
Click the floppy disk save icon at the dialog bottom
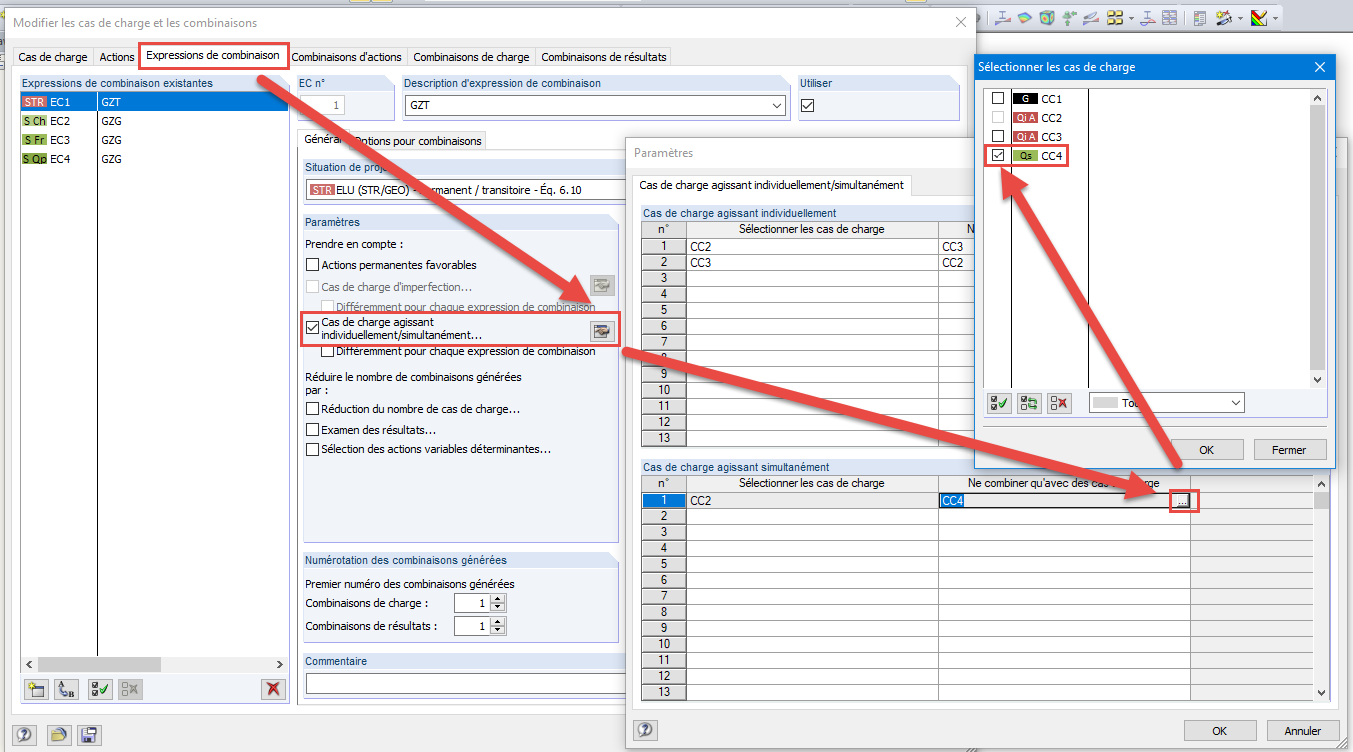coord(90,735)
